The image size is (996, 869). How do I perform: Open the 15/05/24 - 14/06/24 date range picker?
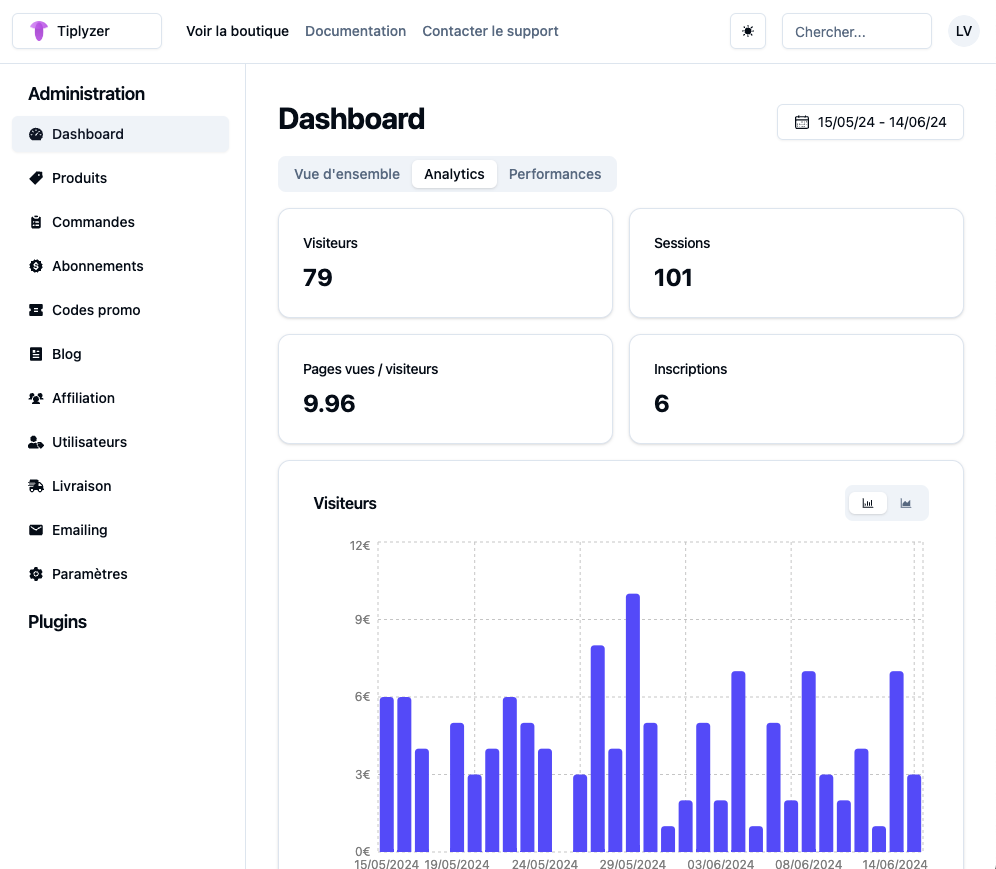[870, 122]
